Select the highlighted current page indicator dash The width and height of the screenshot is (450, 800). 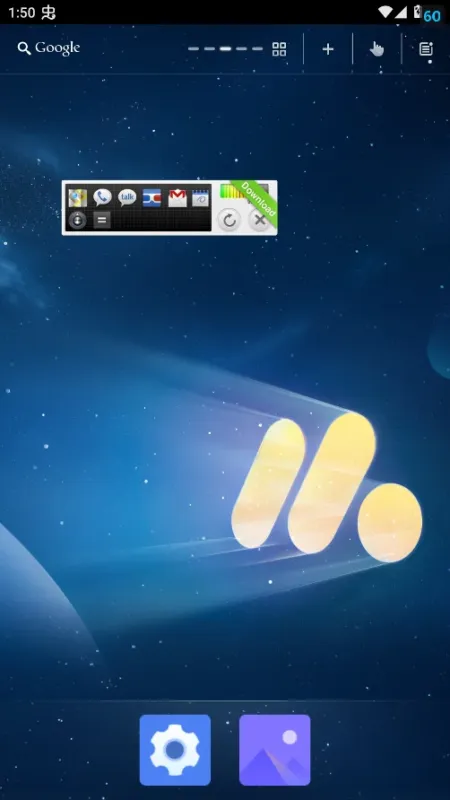coord(226,49)
